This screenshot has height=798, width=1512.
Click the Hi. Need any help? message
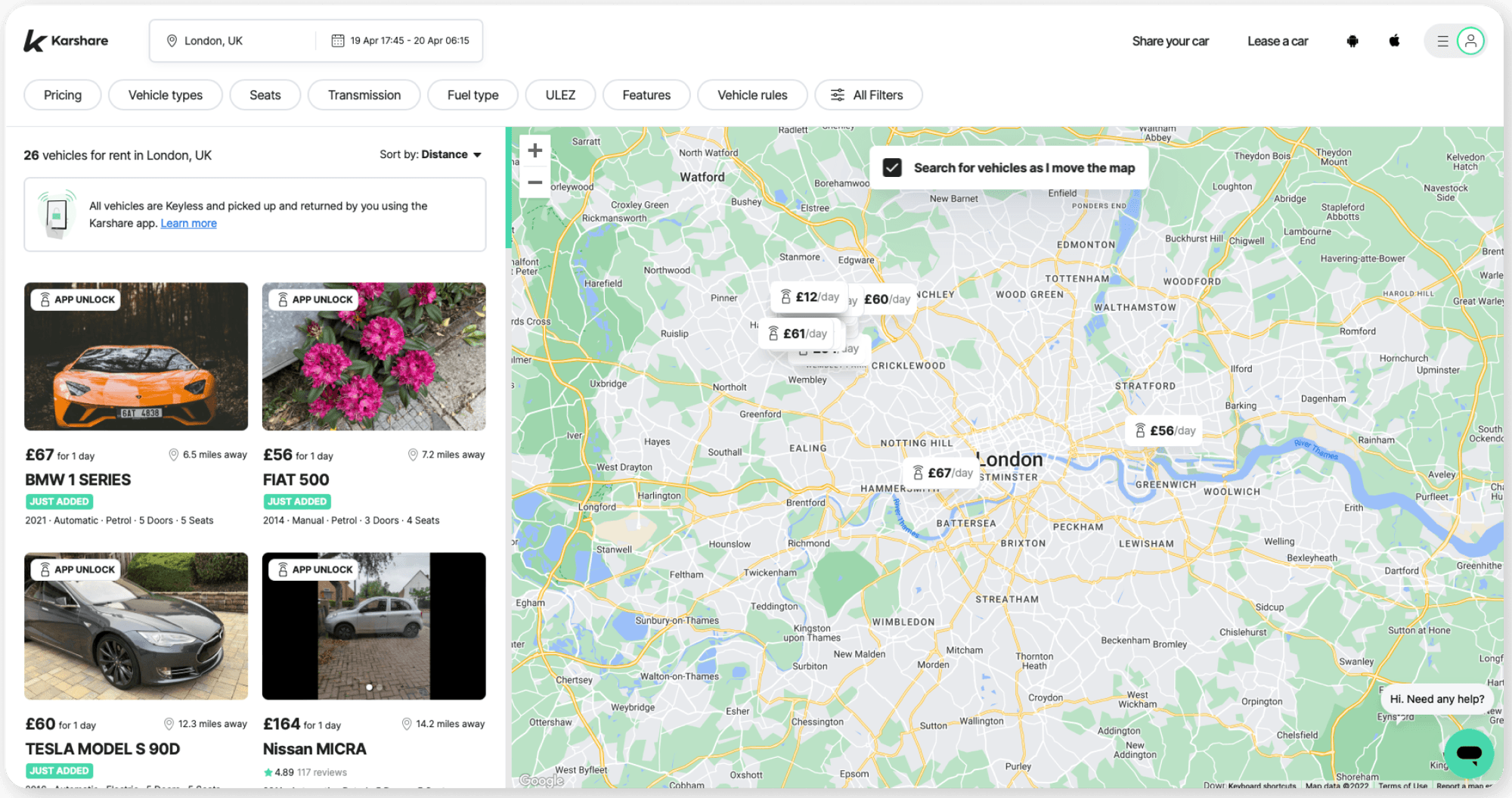1436,699
